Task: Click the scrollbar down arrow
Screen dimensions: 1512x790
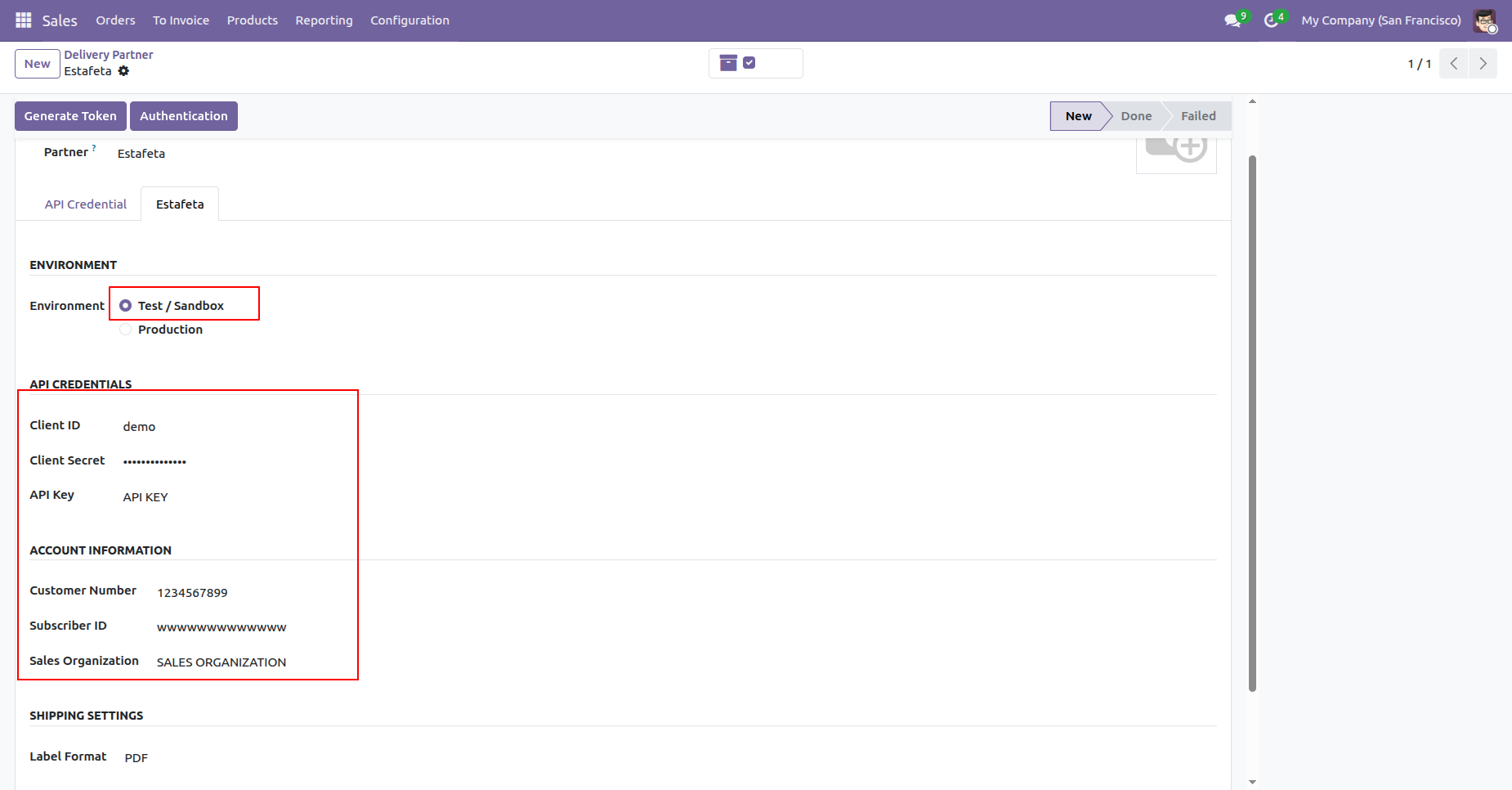Action: coord(1252,783)
